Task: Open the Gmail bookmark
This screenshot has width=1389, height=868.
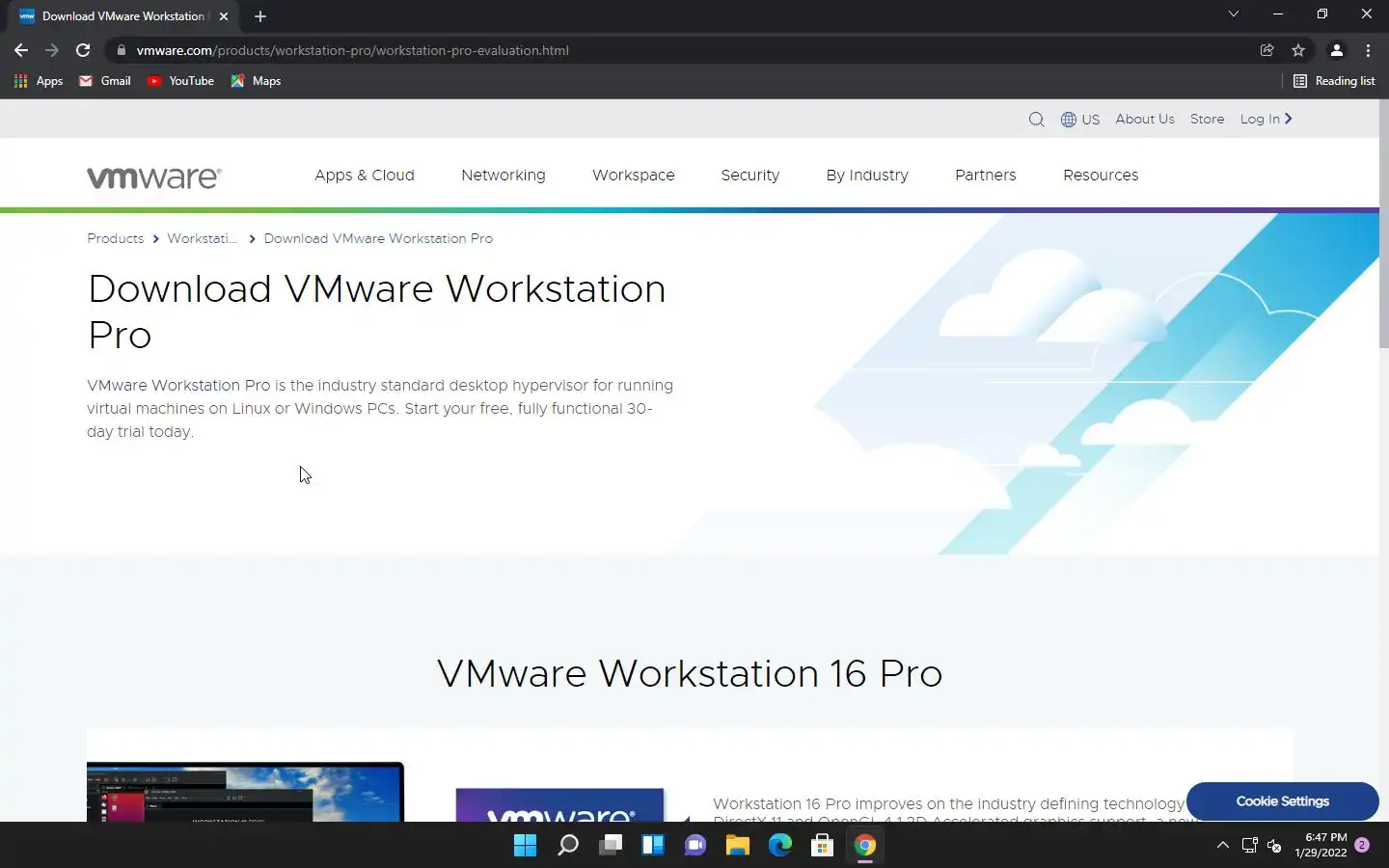Action: click(105, 81)
